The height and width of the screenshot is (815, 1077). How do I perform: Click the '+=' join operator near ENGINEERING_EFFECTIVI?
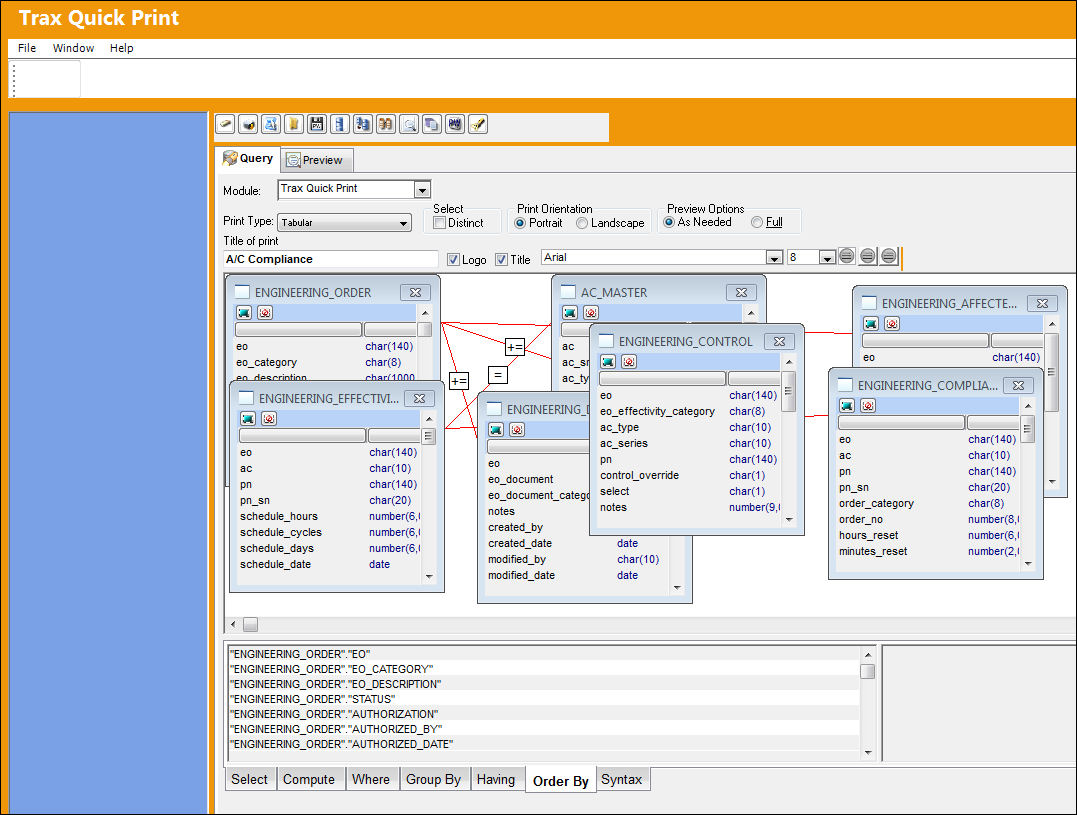click(x=459, y=381)
